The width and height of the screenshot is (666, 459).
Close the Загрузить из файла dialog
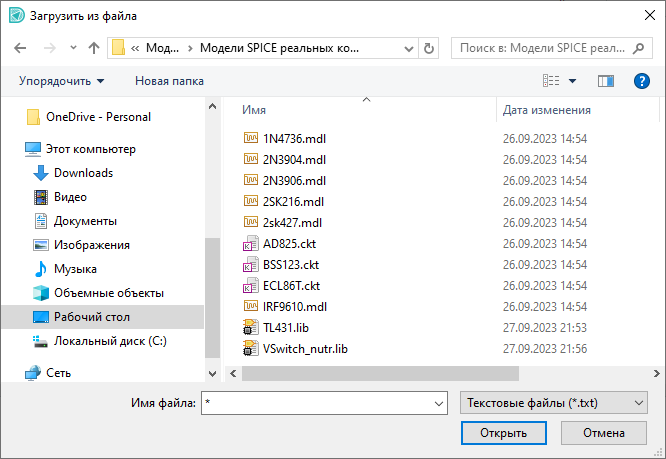point(649,16)
